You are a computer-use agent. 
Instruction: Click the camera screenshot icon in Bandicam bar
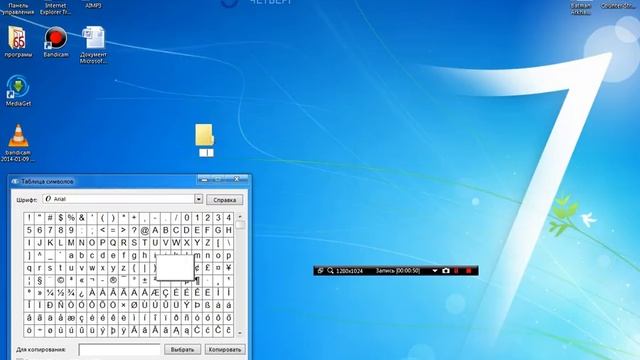(446, 271)
